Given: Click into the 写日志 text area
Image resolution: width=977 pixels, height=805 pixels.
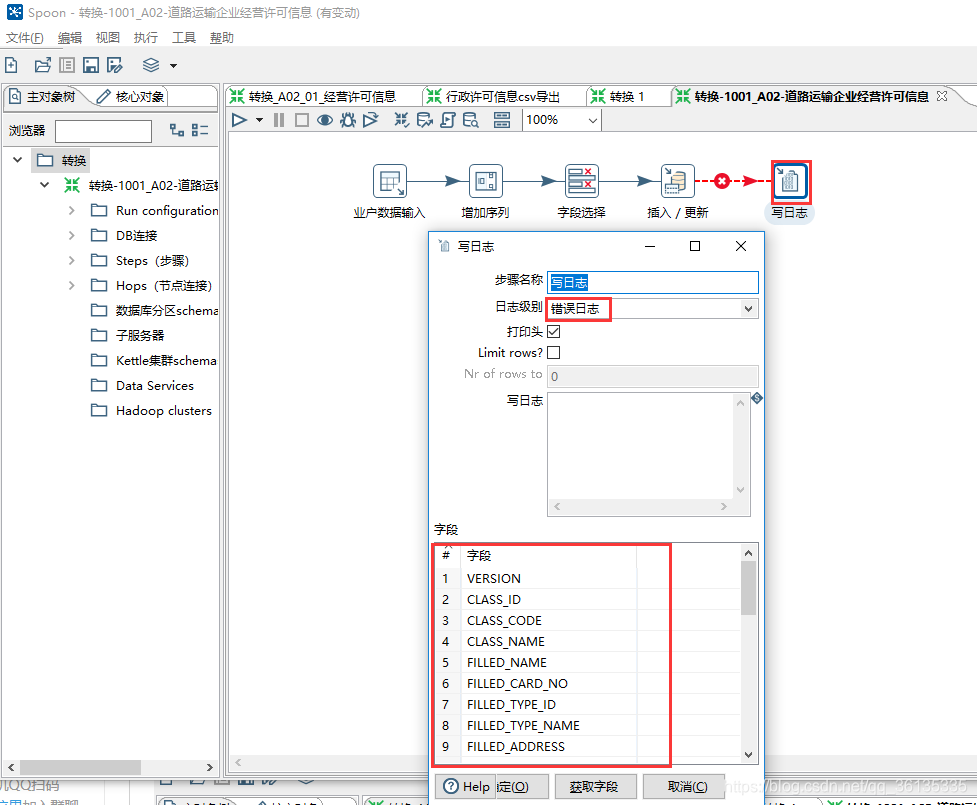Looking at the screenshot, I should point(642,447).
